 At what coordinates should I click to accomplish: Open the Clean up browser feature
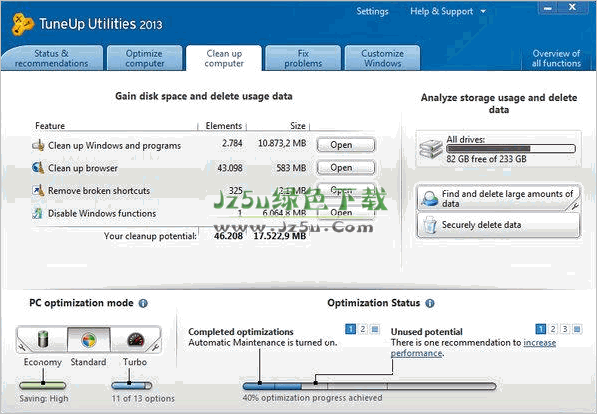coord(346,168)
